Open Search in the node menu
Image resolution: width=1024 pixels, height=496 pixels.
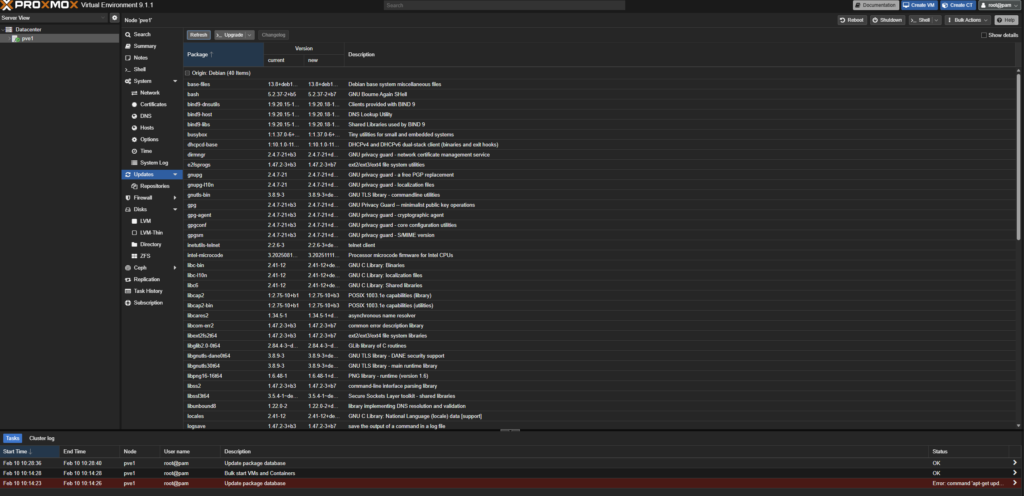[x=142, y=35]
